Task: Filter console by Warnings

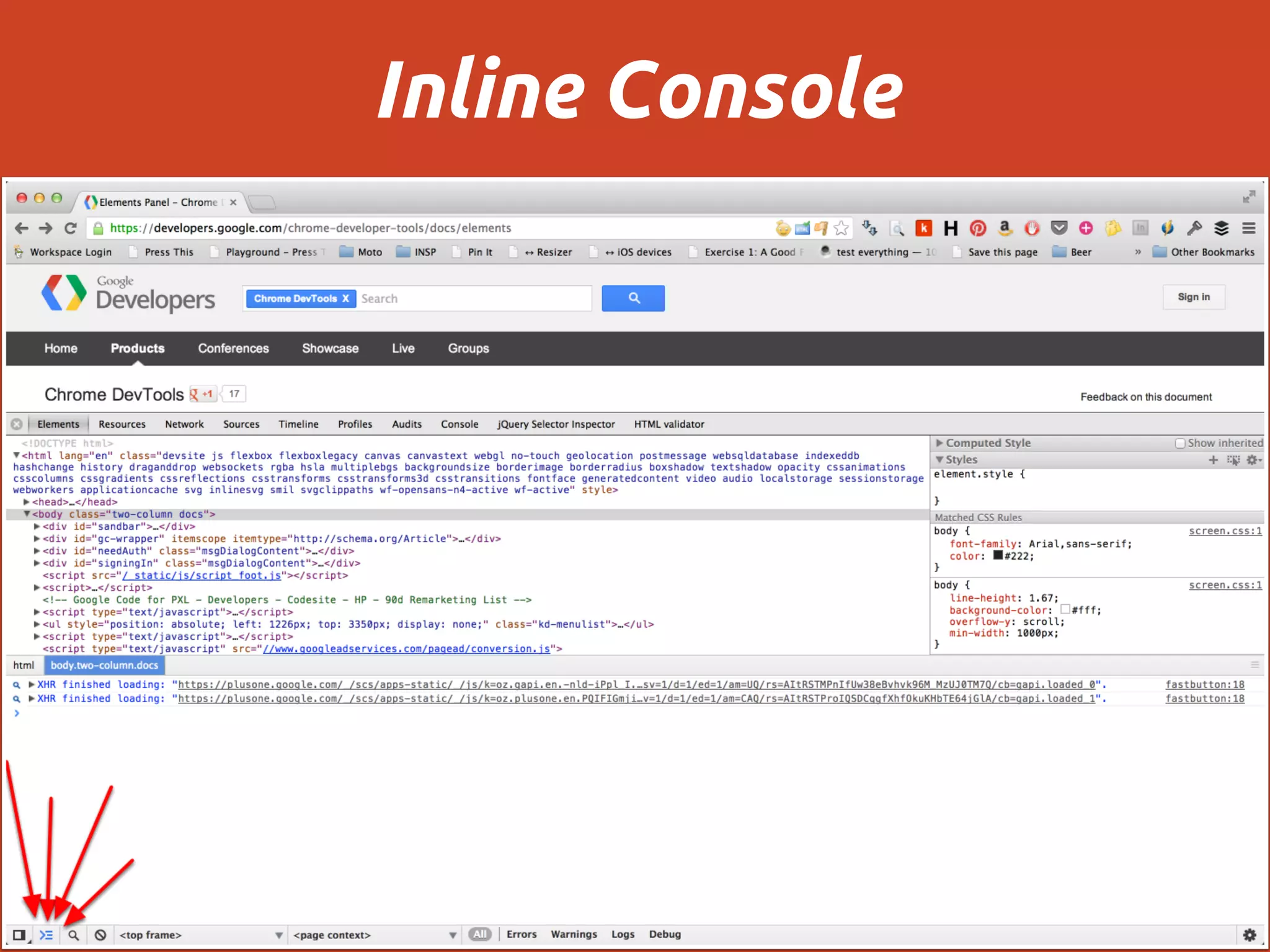Action: [x=574, y=934]
